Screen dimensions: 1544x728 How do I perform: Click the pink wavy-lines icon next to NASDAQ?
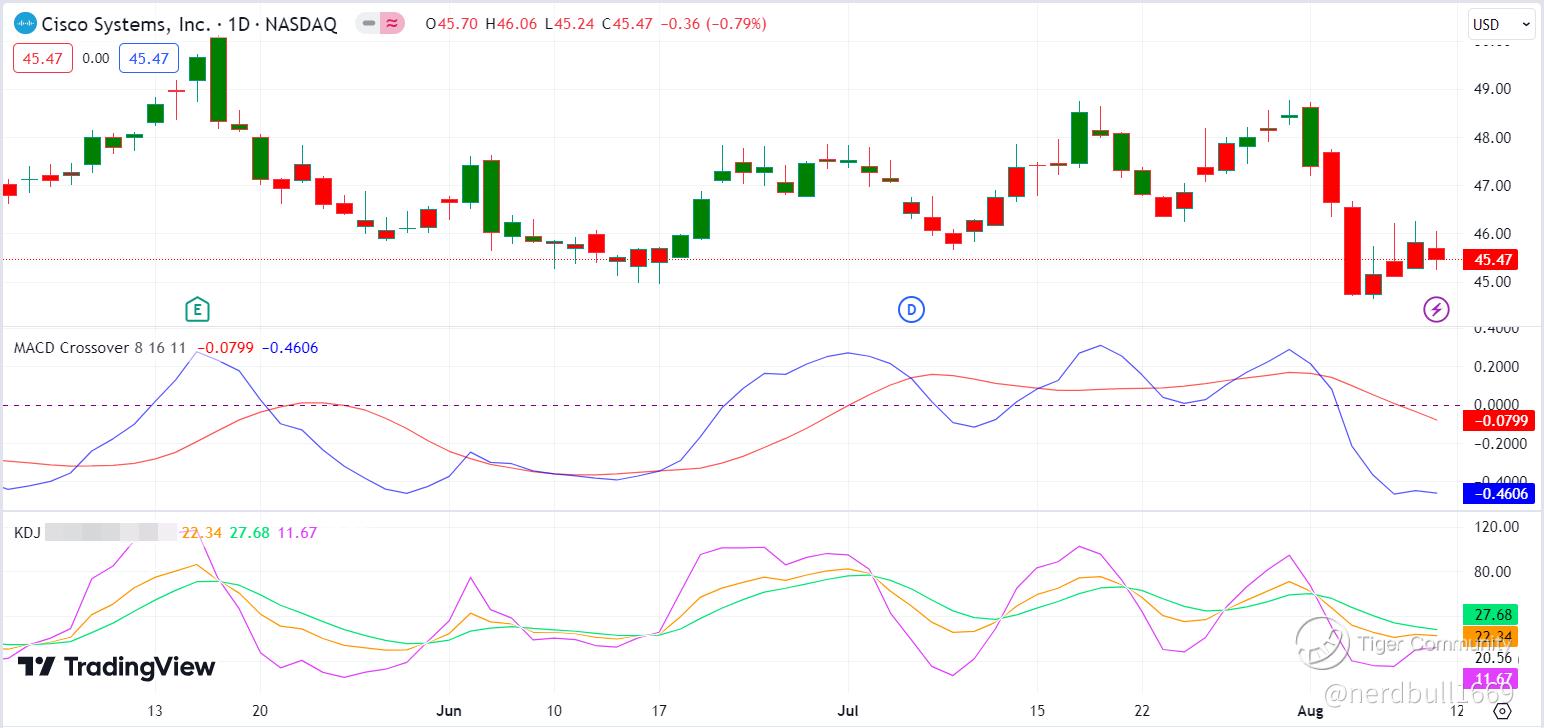[392, 23]
